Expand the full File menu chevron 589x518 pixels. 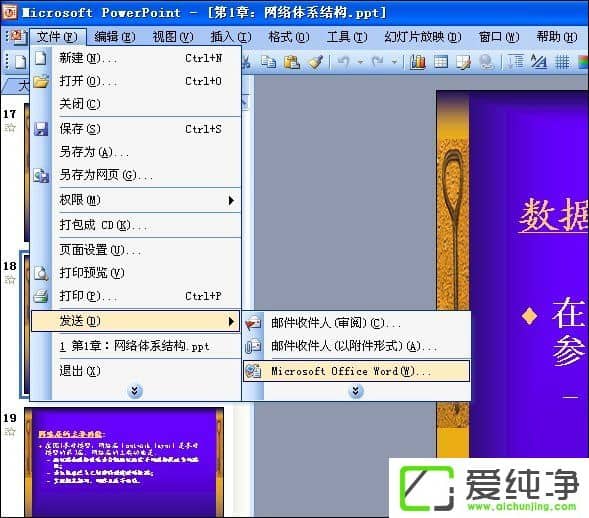pyautogui.click(x=134, y=391)
